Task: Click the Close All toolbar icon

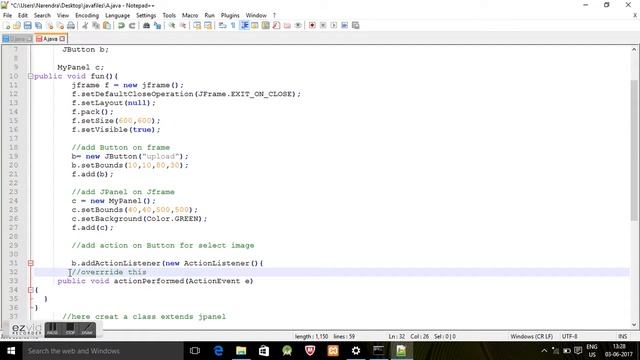Action: pos(60,25)
